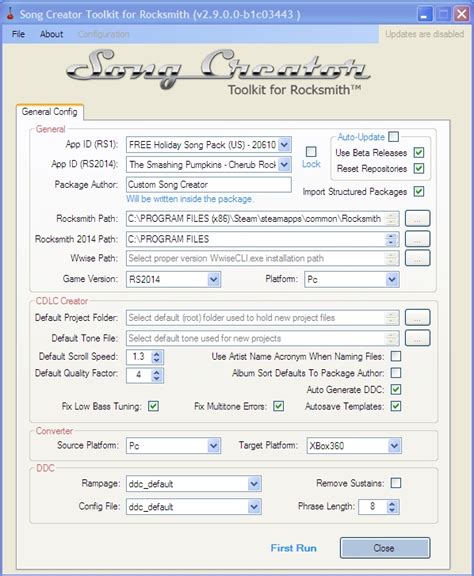Click the Phrase Length value 8
474x576 pixels.
(x=373, y=506)
